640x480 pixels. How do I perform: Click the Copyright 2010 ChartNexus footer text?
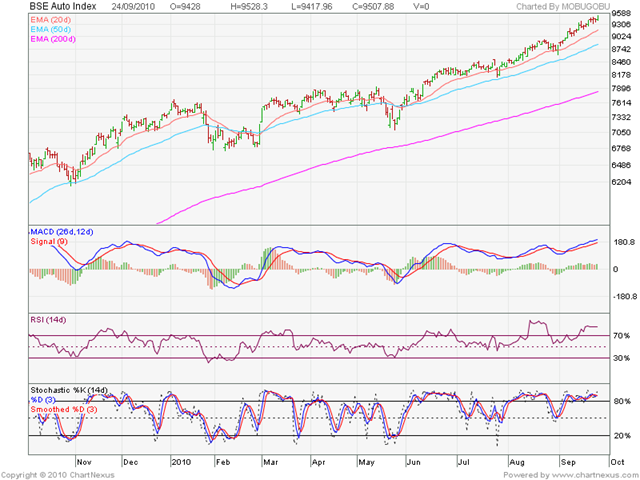(58, 475)
